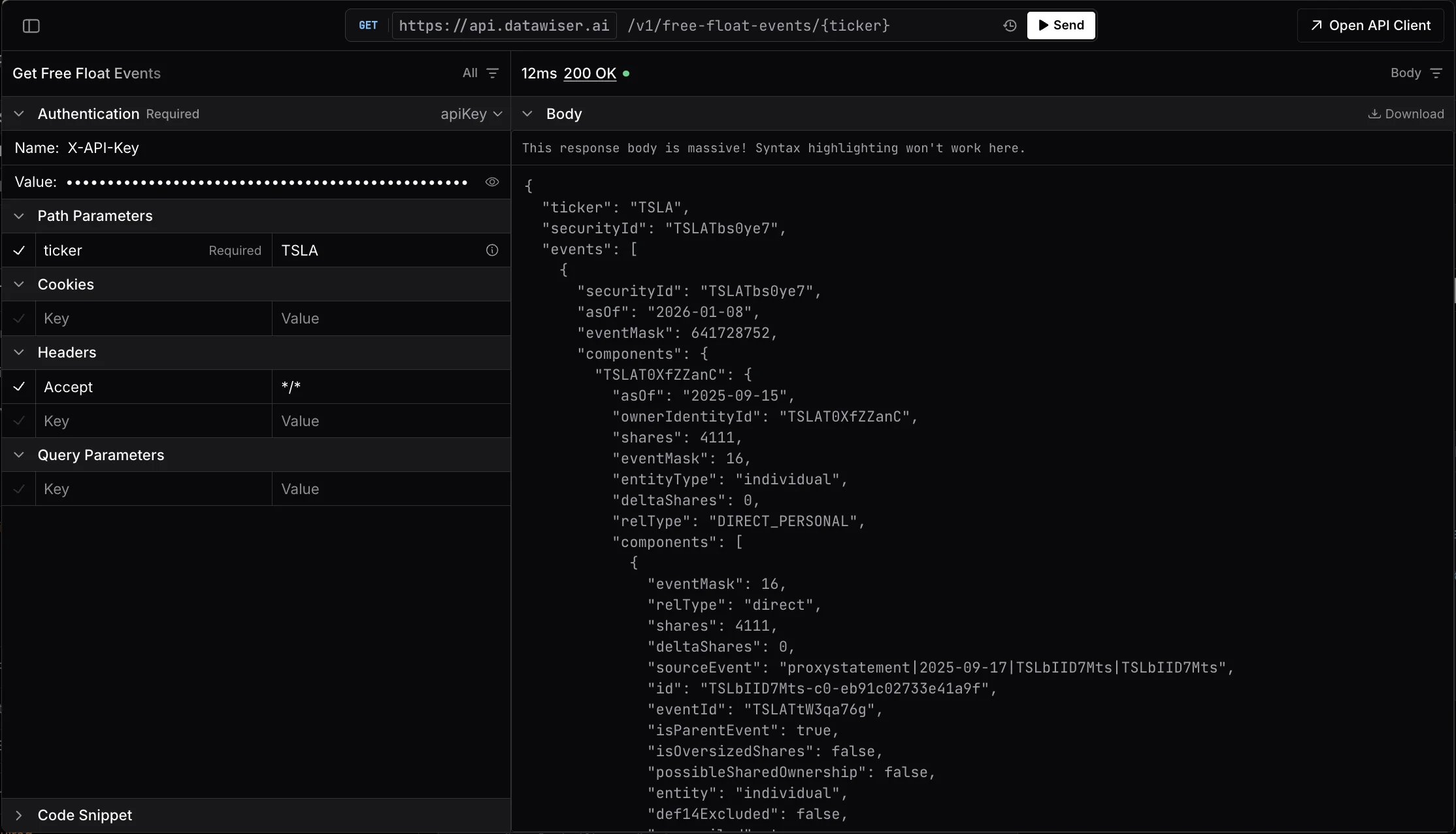Click the Send button
Image resolution: width=1456 pixels, height=834 pixels.
coord(1061,25)
